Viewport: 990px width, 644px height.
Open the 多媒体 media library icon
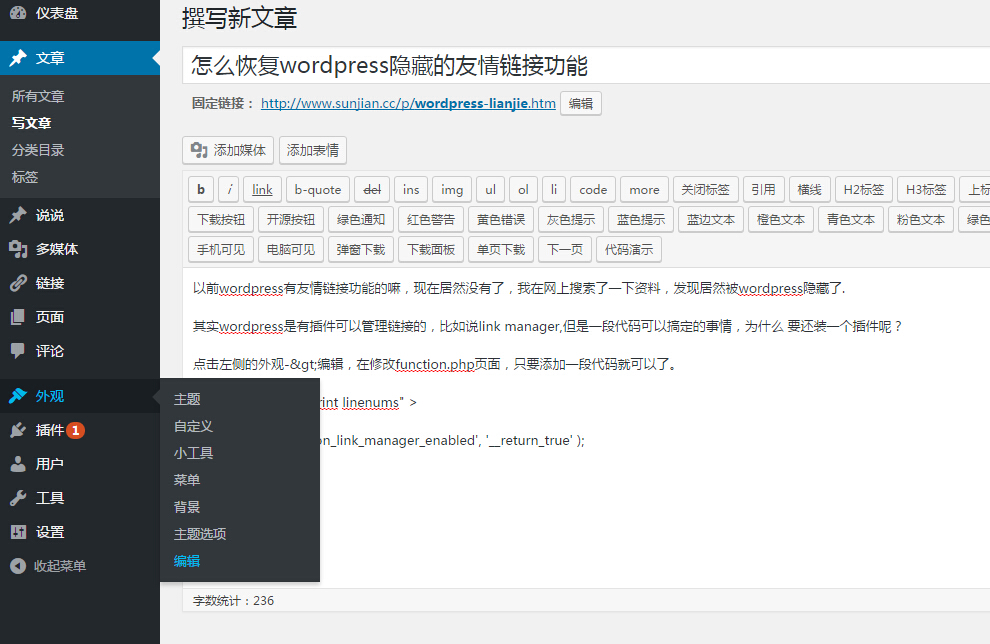(18, 249)
